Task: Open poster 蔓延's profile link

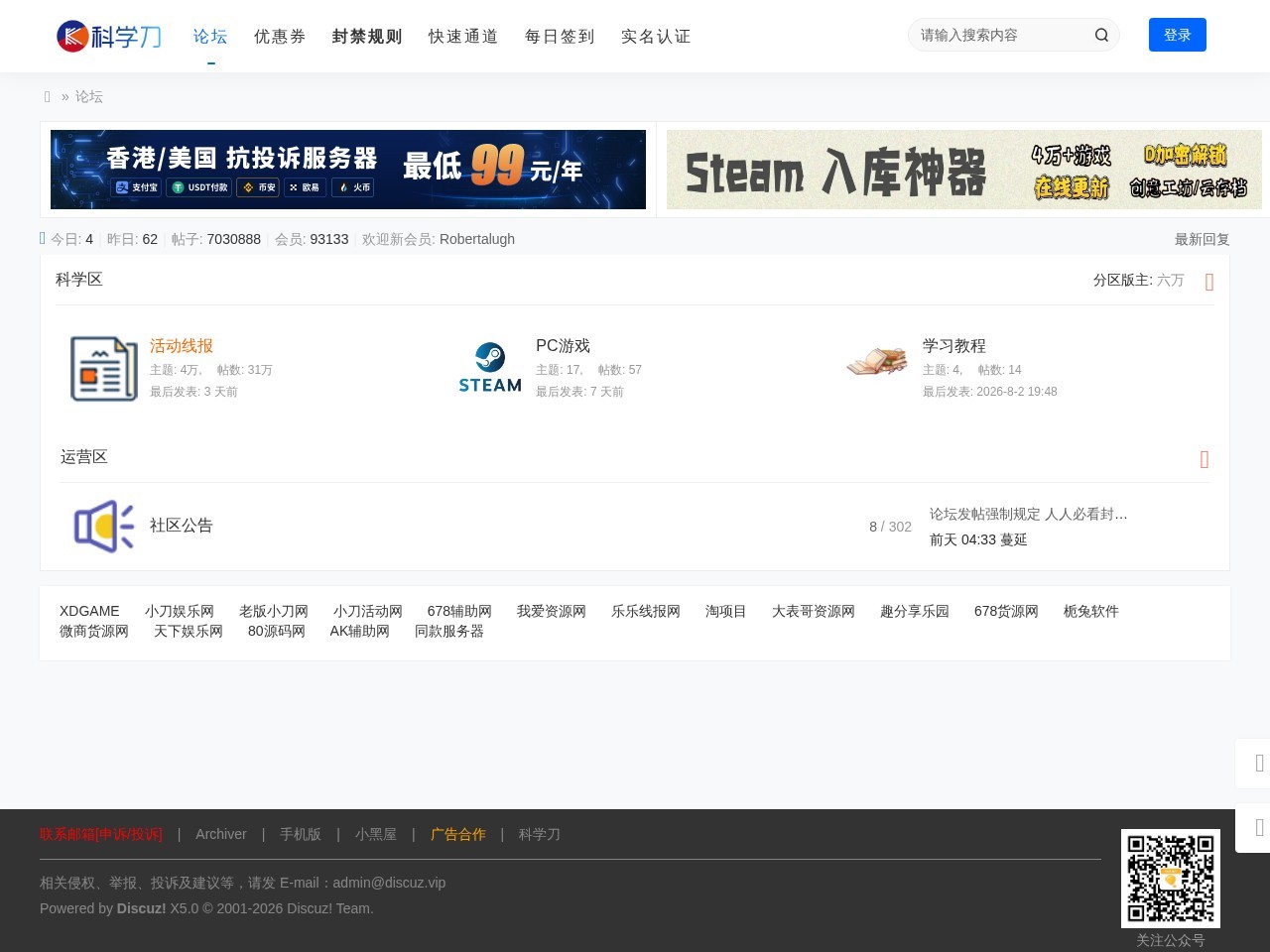Action: click(1014, 539)
